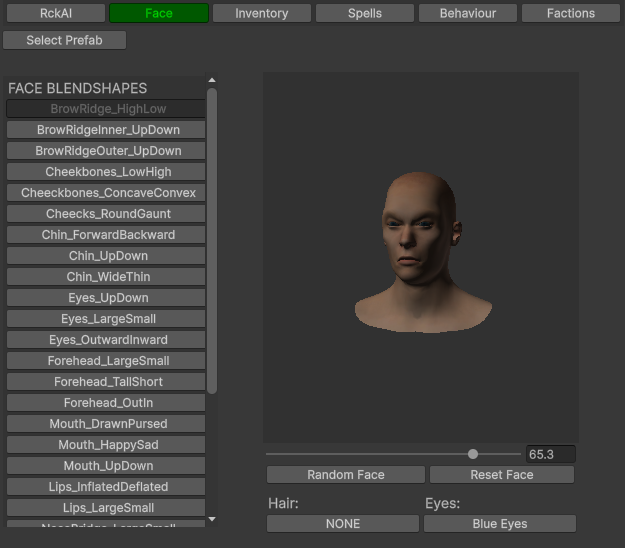Select Cheeckbones_ConcaveConvex blendshape
Viewport: 625px width, 548px height.
[106, 193]
